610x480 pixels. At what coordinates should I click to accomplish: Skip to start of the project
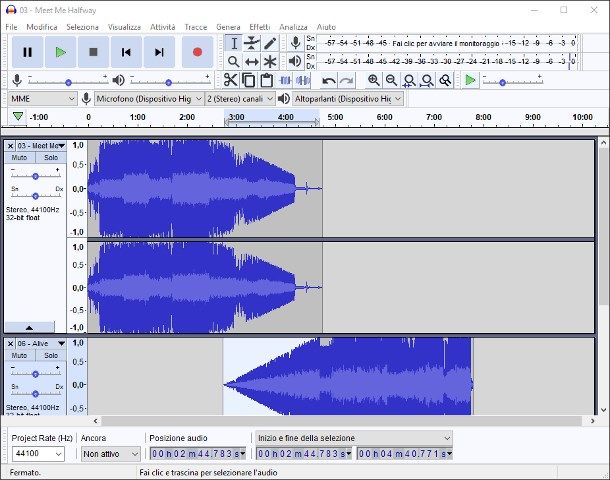126,52
